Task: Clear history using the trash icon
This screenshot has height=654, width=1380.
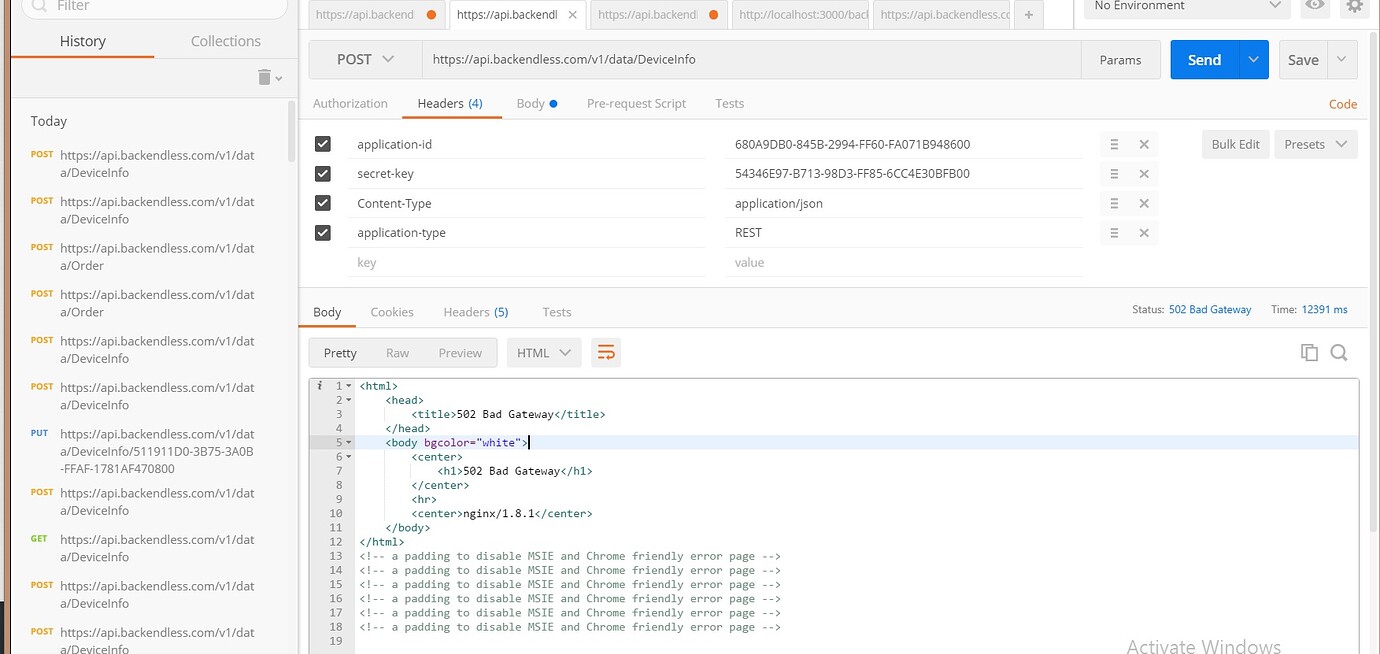Action: [x=263, y=77]
